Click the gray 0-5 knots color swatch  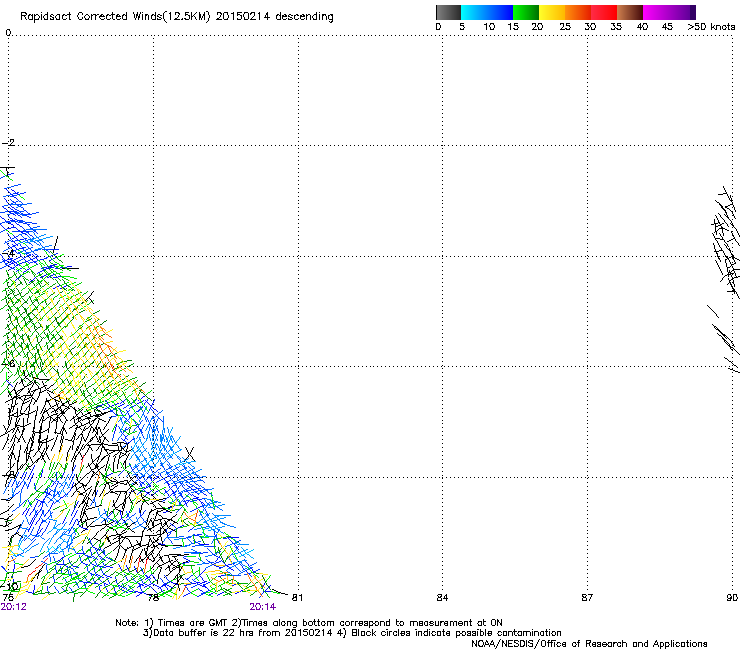[448, 12]
